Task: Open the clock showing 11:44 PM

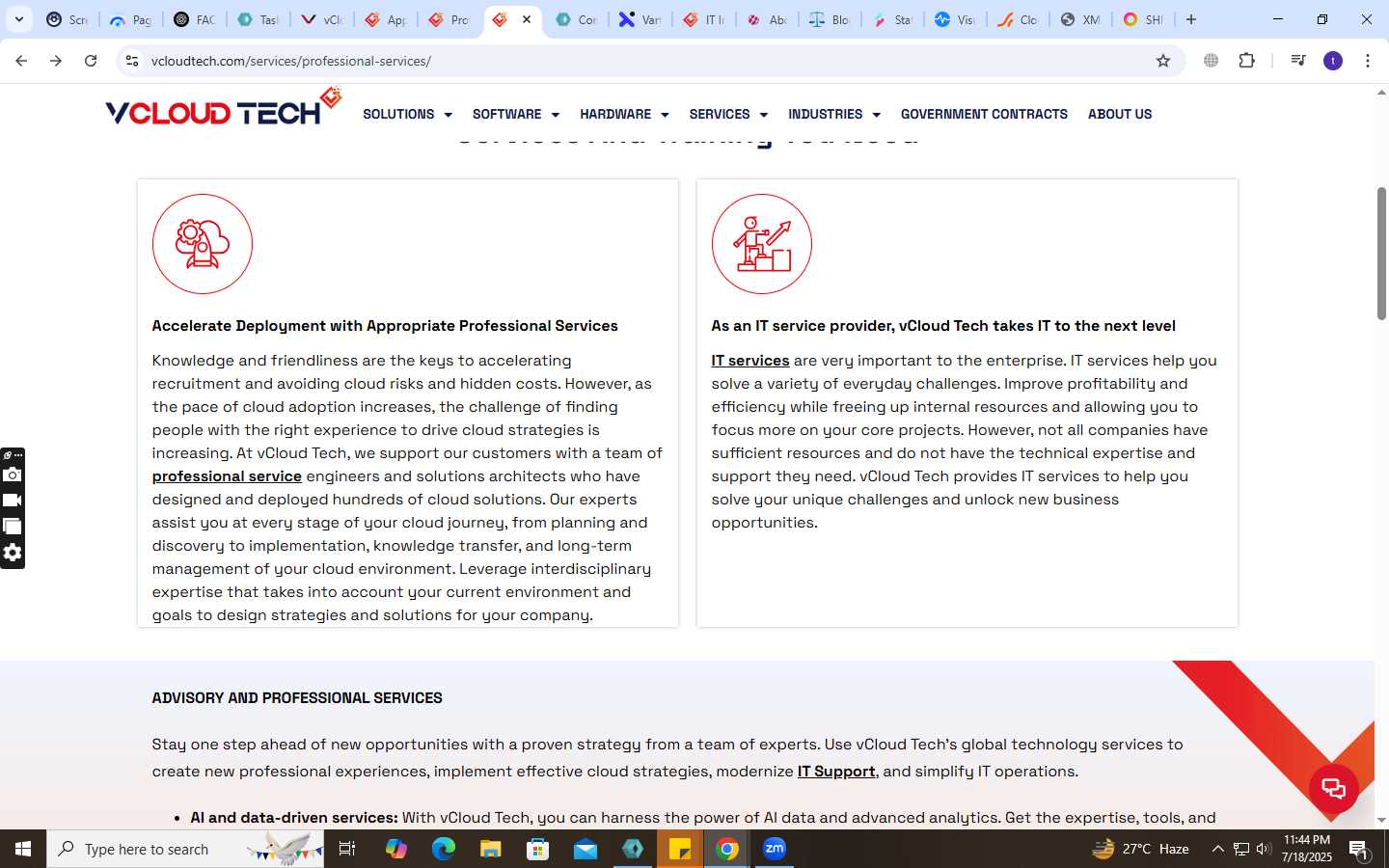Action: [x=1307, y=849]
